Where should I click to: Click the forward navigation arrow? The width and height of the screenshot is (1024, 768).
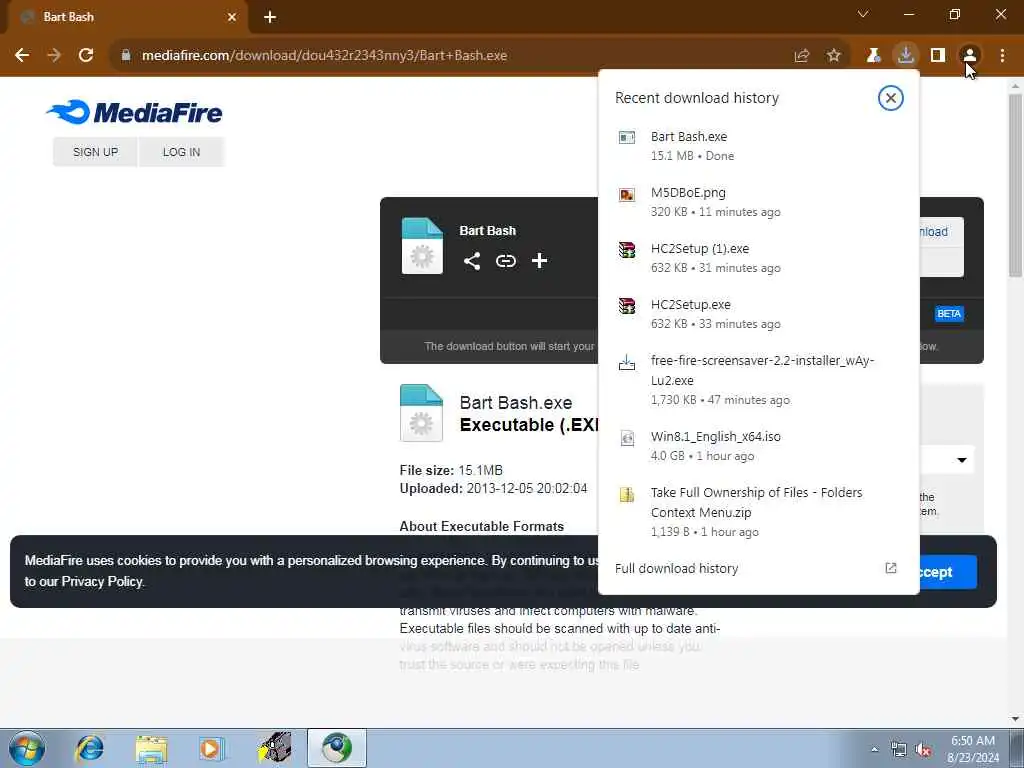pyautogui.click(x=54, y=56)
